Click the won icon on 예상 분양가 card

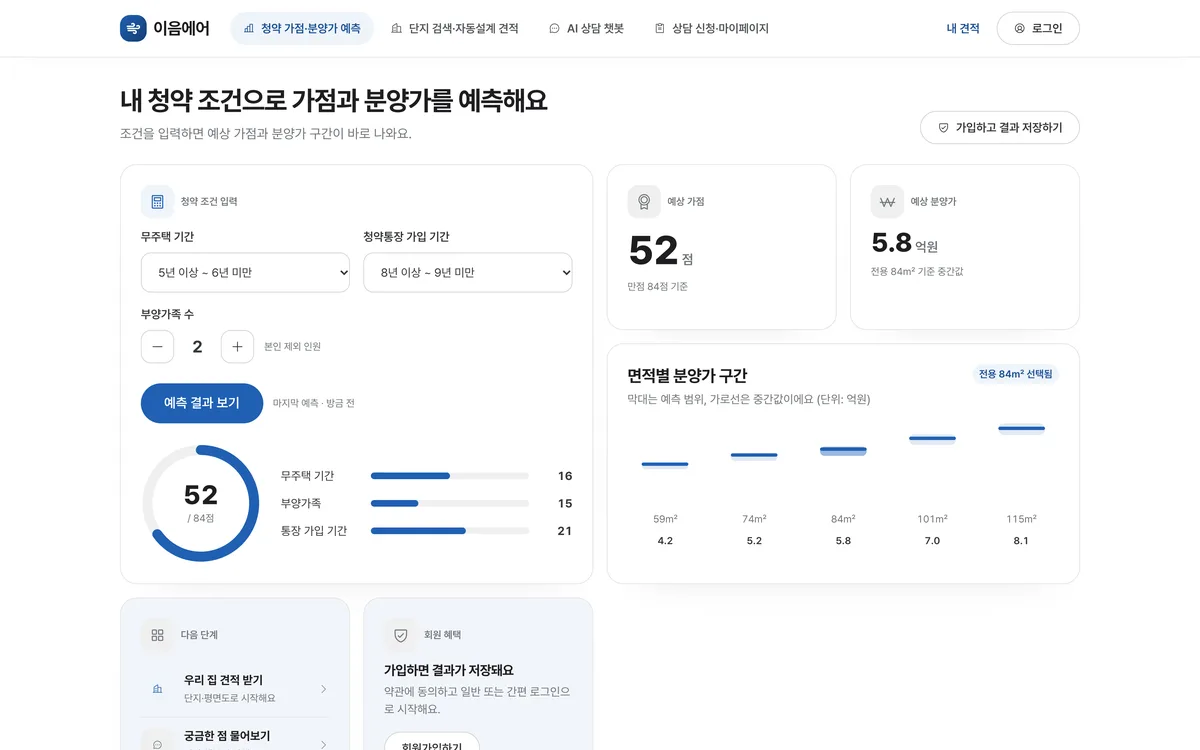887,202
